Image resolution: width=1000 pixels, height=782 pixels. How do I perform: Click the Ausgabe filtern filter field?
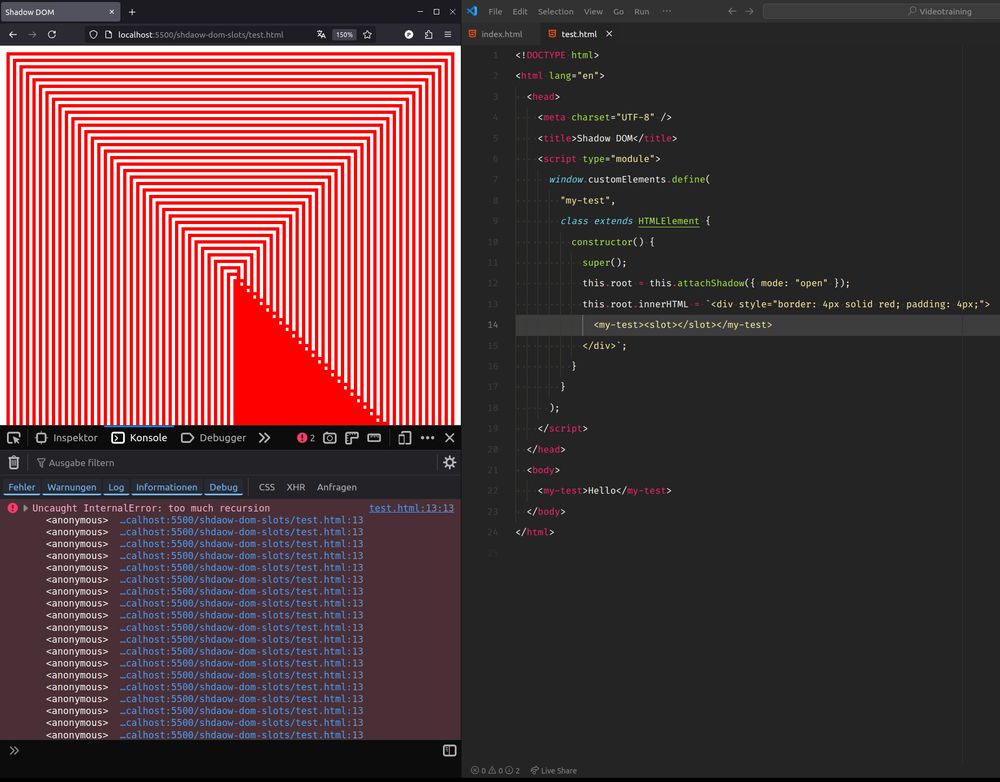pos(233,462)
